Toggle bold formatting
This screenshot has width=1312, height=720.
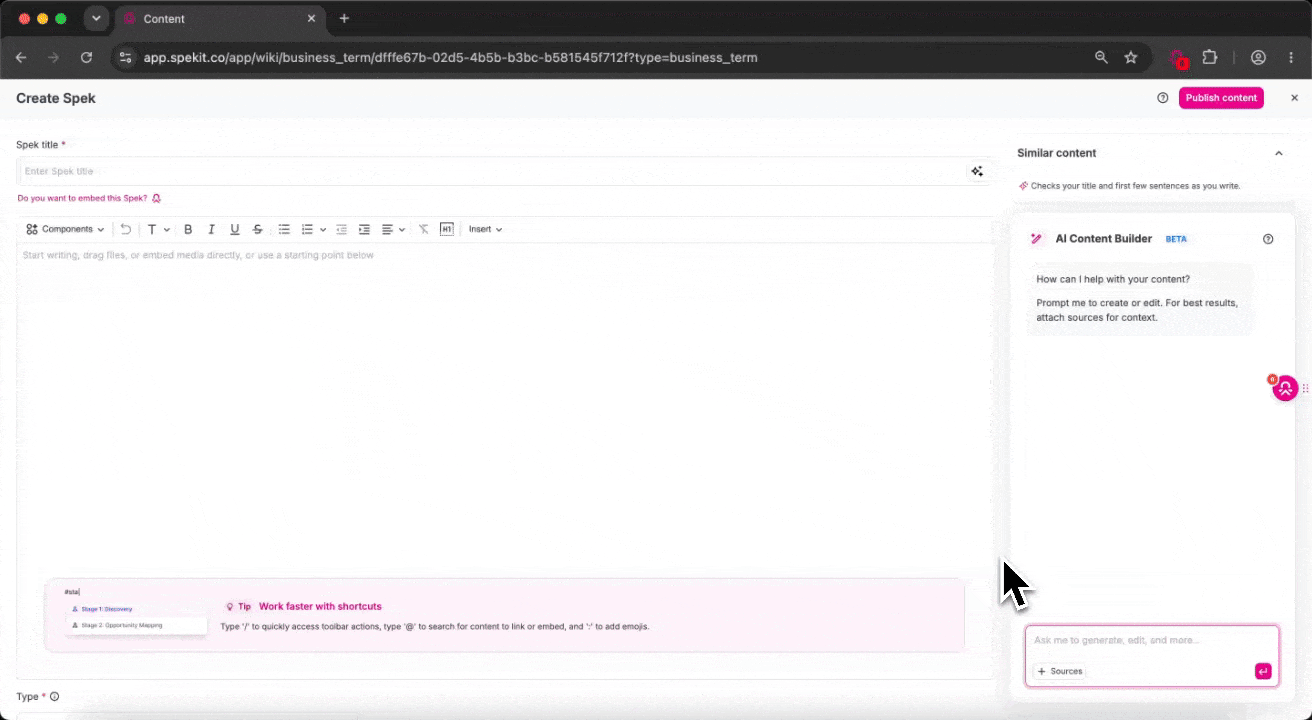tap(188, 229)
